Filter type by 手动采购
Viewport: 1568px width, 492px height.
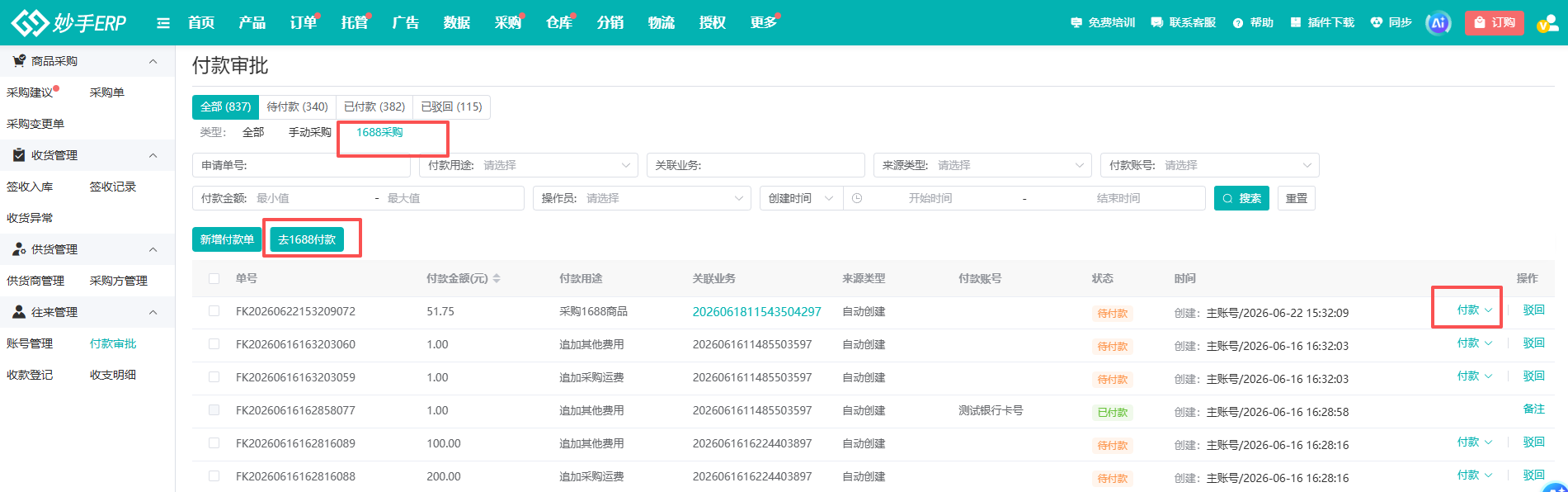click(x=310, y=132)
